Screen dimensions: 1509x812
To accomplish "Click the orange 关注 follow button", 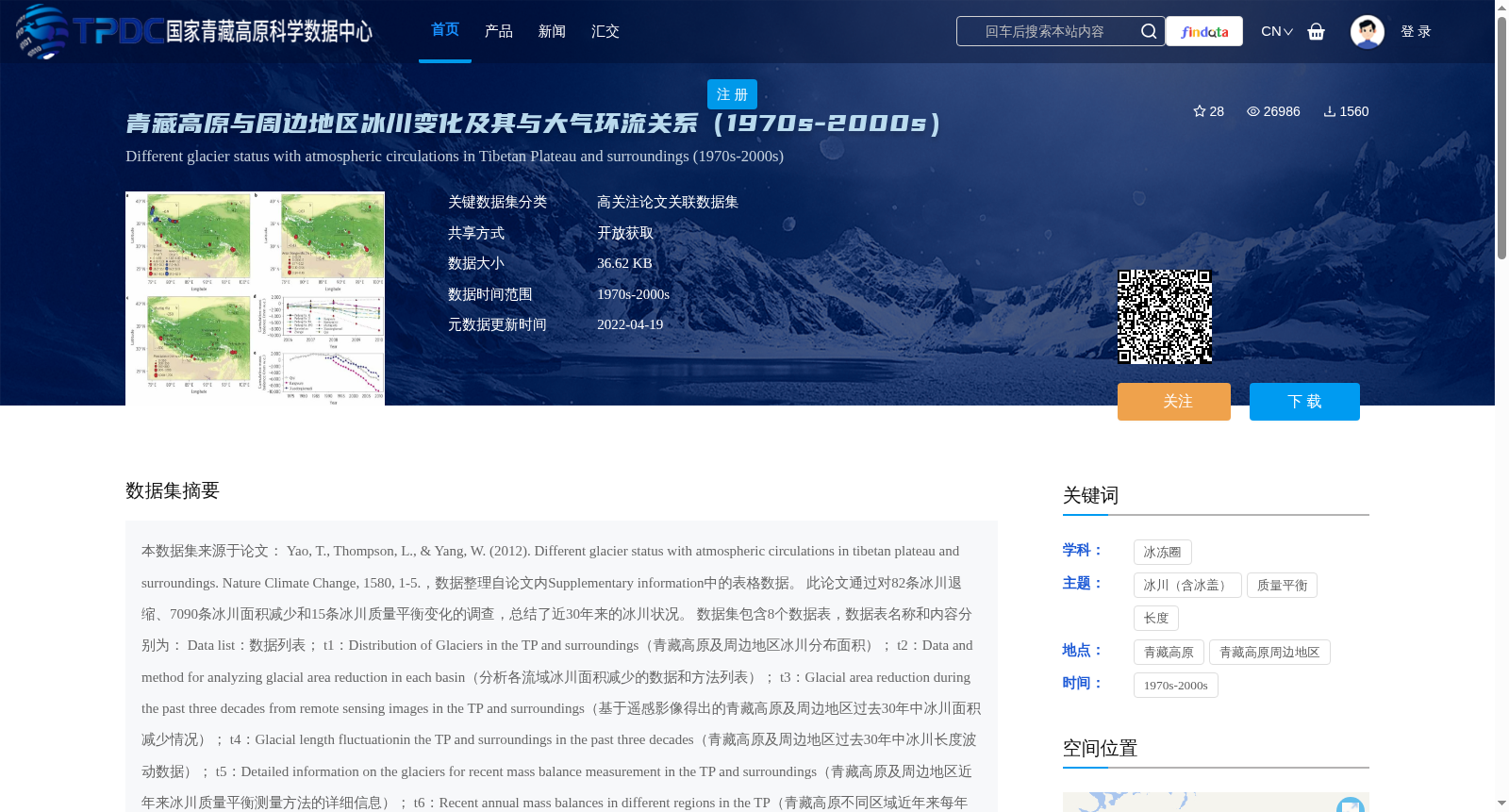I will (1174, 402).
